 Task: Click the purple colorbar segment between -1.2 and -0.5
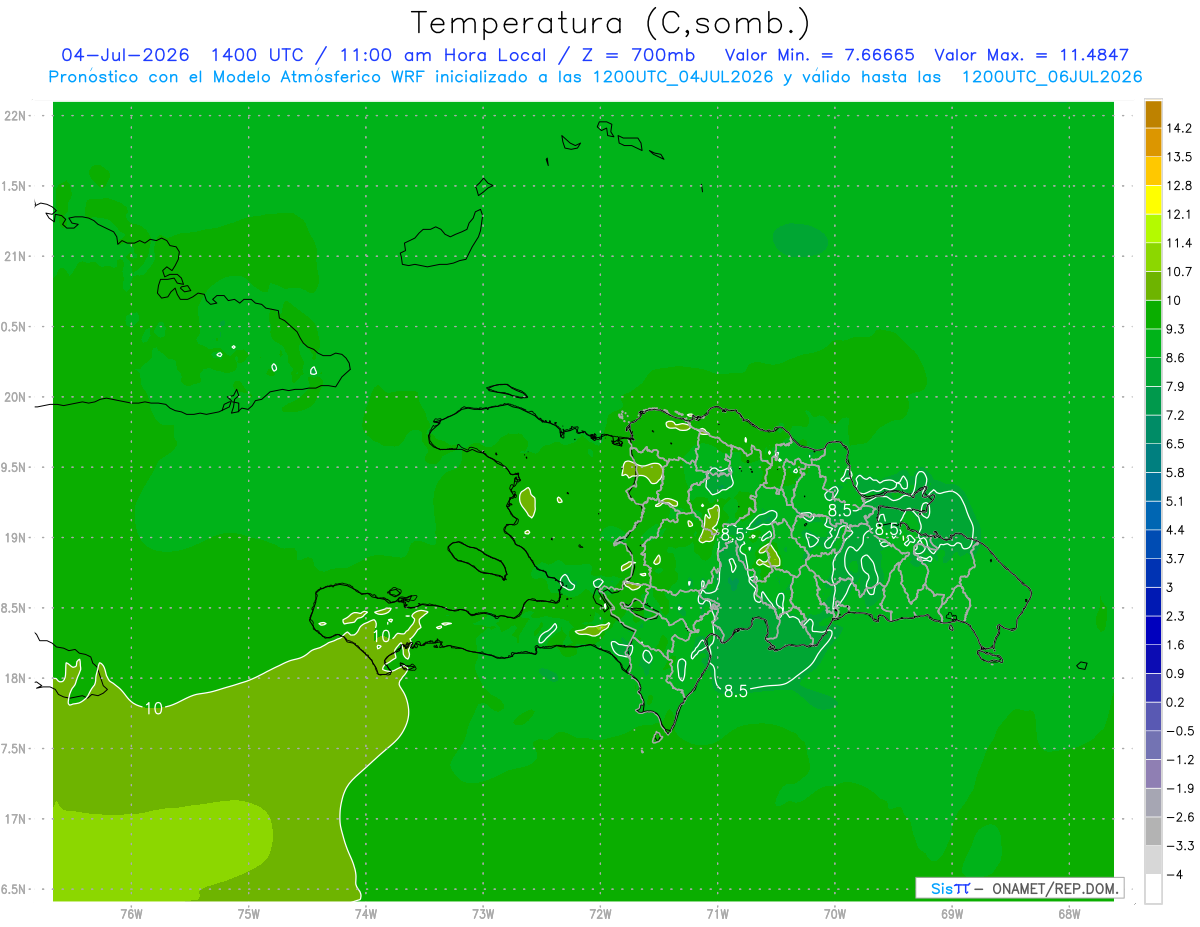pos(1153,744)
